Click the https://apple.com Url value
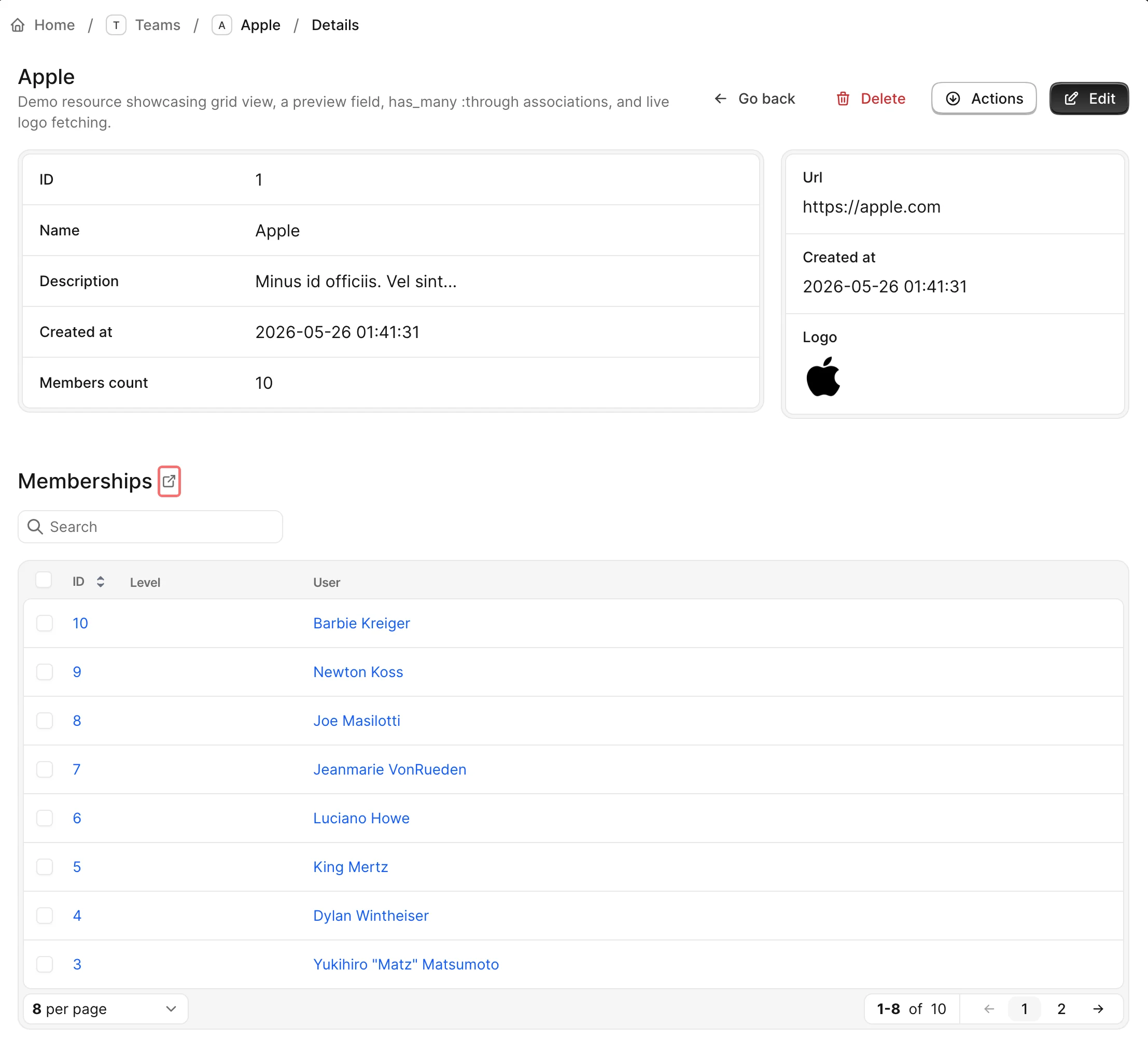The height and width of the screenshot is (1040, 1148). tap(871, 207)
